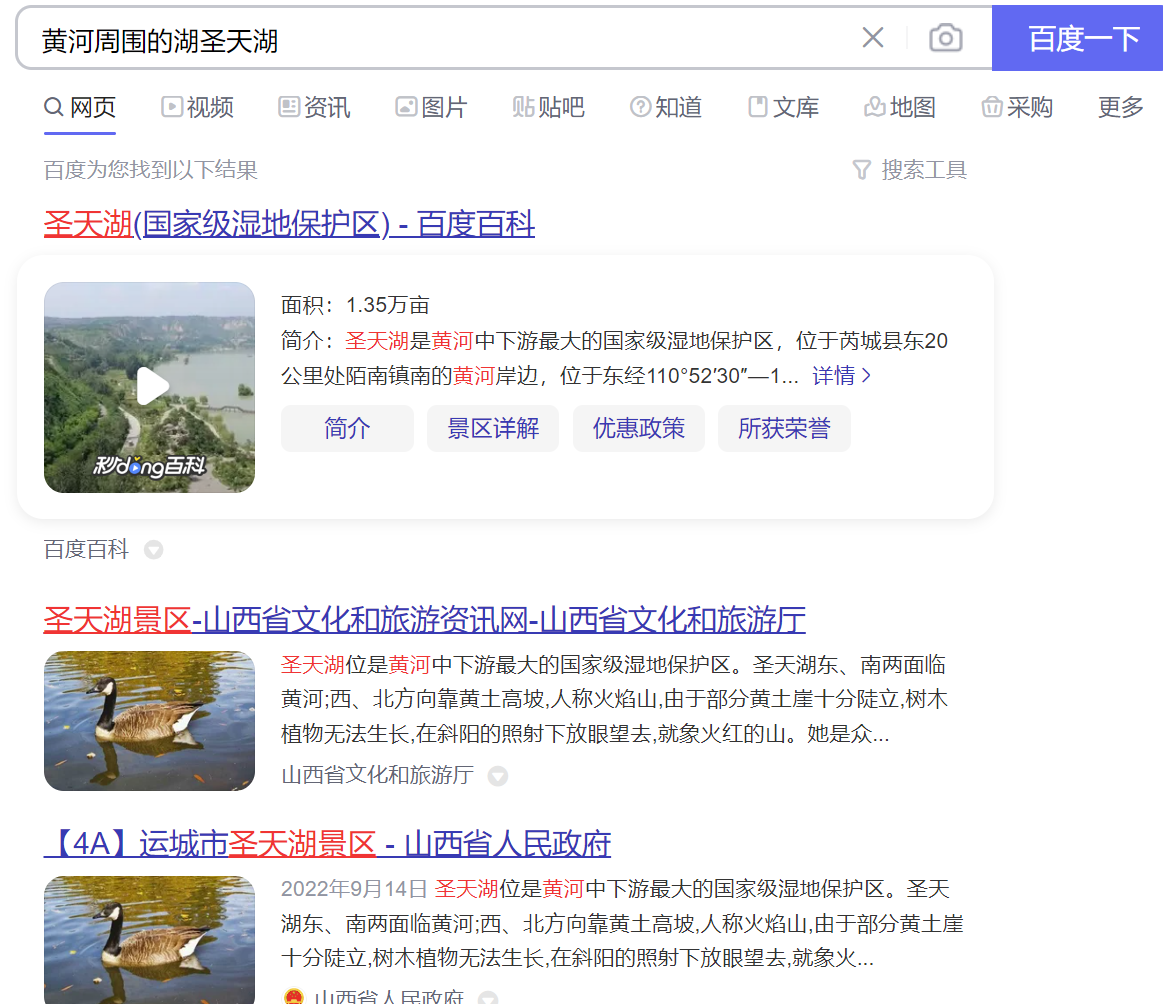The width and height of the screenshot is (1163, 1004).
Task: Expand dropdown arrow next to 百度百科 source
Action: [x=154, y=550]
